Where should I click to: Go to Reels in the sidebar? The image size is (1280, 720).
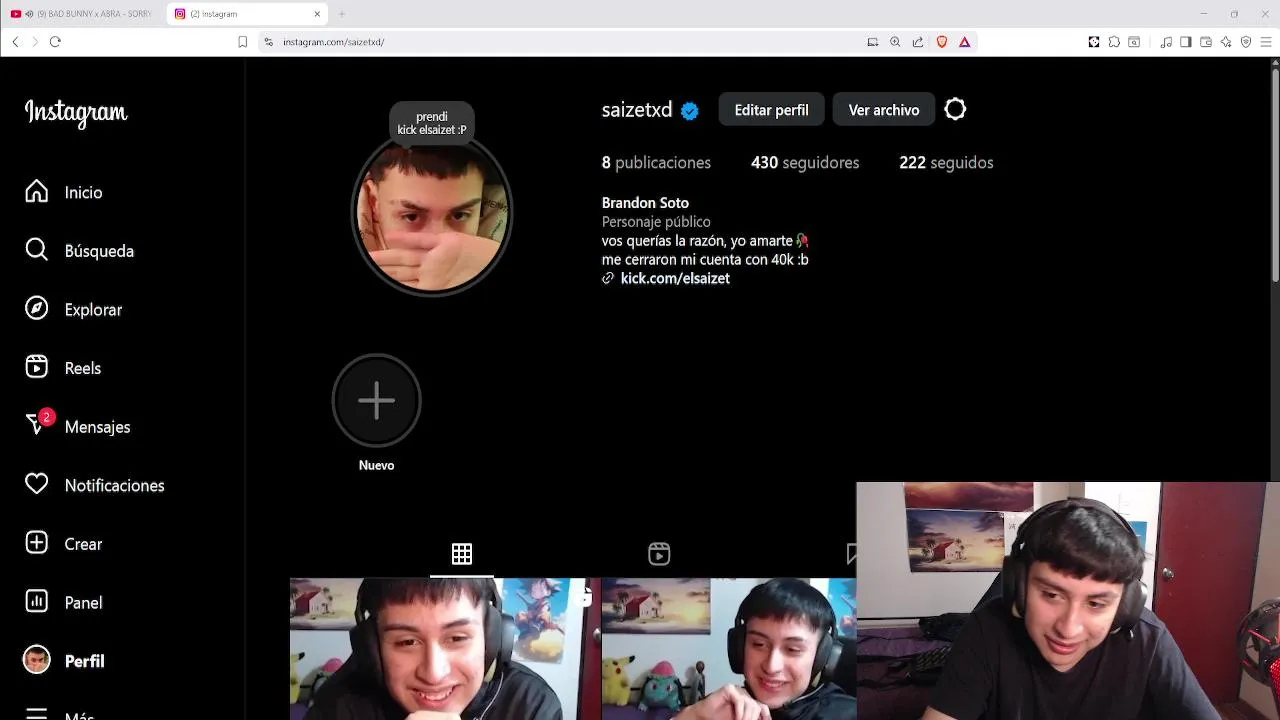point(63,368)
